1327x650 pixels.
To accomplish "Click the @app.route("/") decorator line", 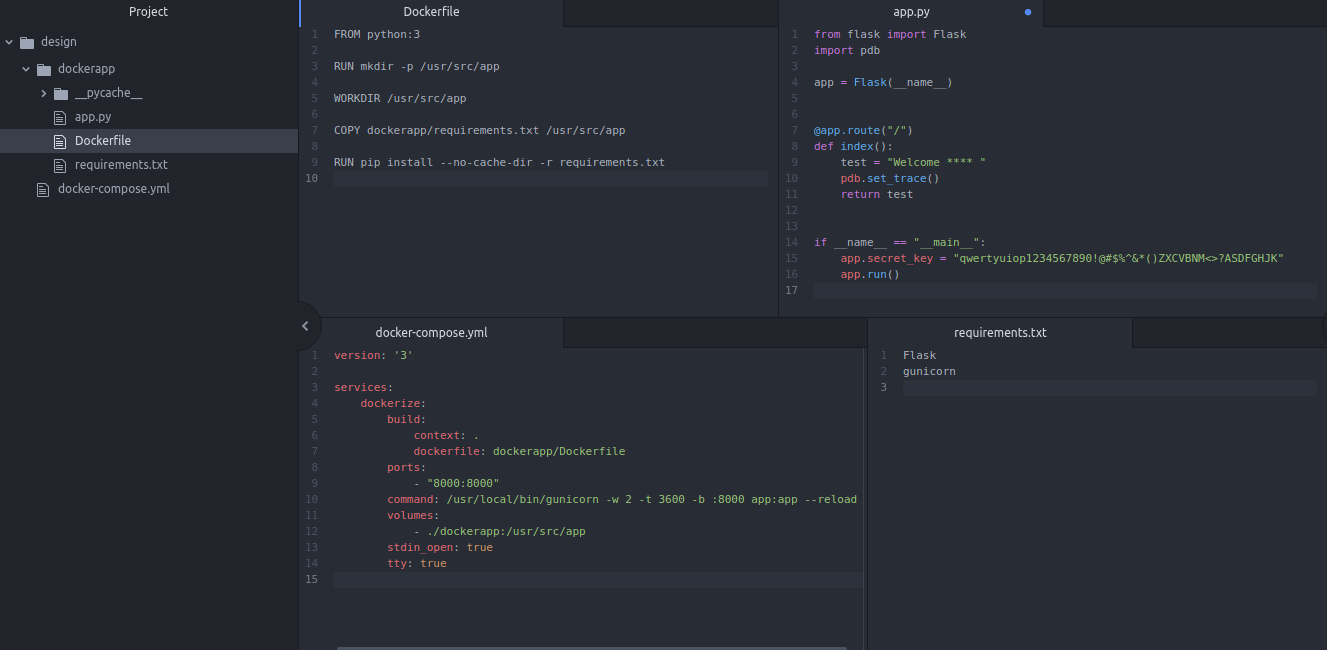I will tap(863, 130).
